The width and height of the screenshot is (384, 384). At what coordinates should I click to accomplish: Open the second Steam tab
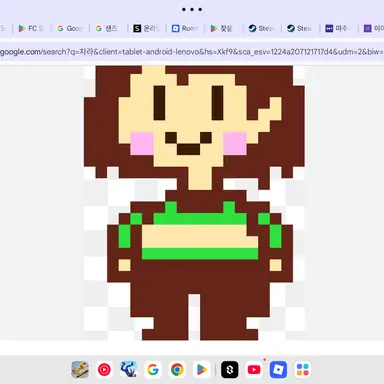point(300,29)
